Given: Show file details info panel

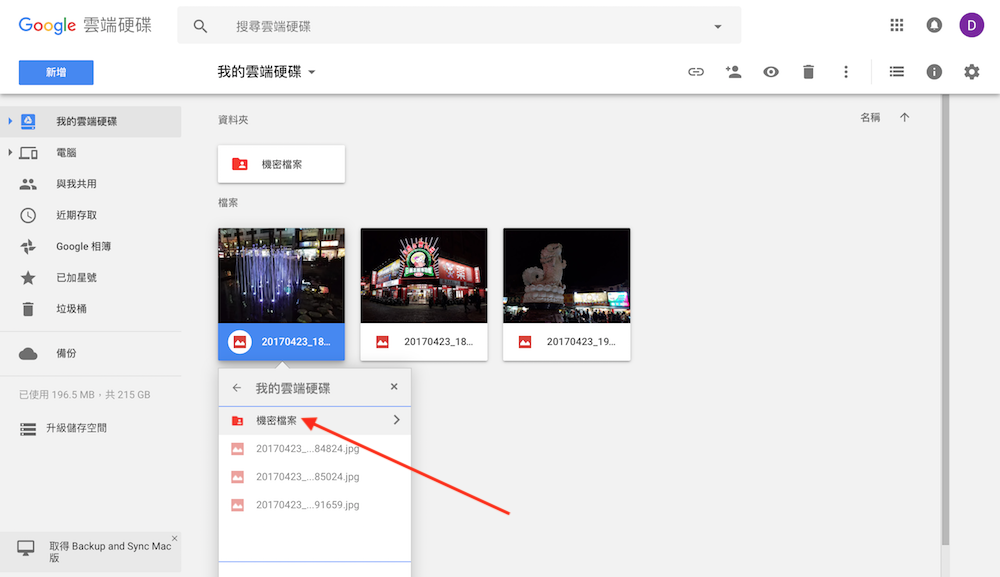Looking at the screenshot, I should click(x=934, y=72).
